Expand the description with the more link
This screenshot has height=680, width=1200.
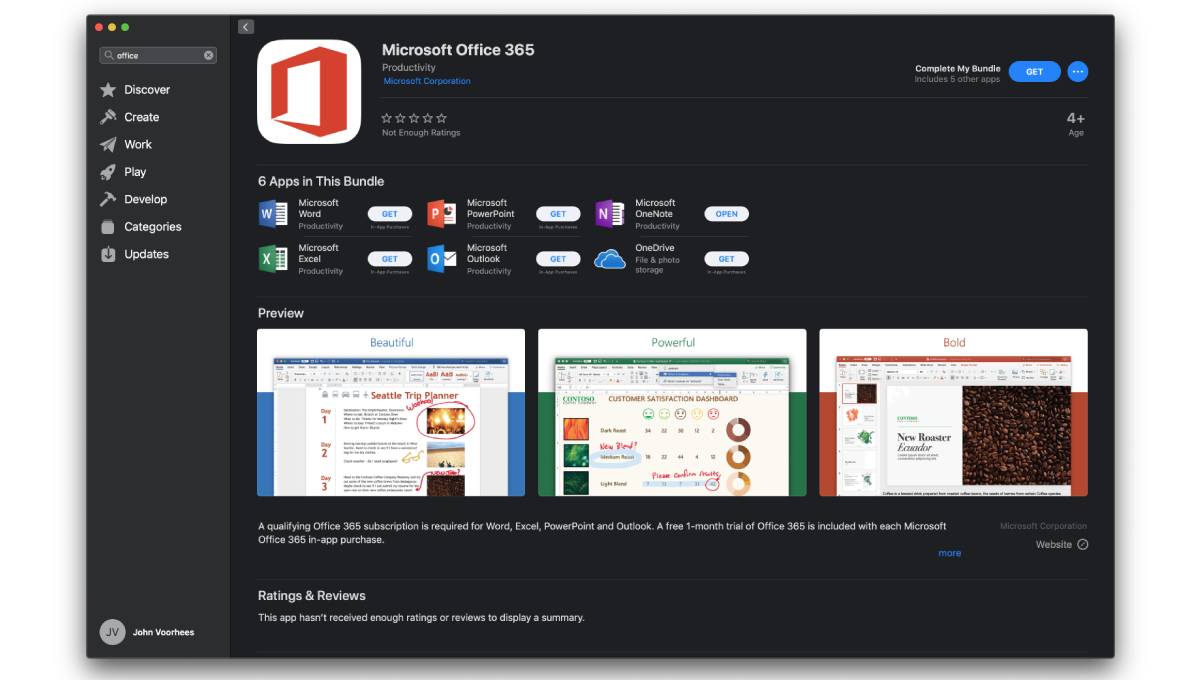click(949, 552)
